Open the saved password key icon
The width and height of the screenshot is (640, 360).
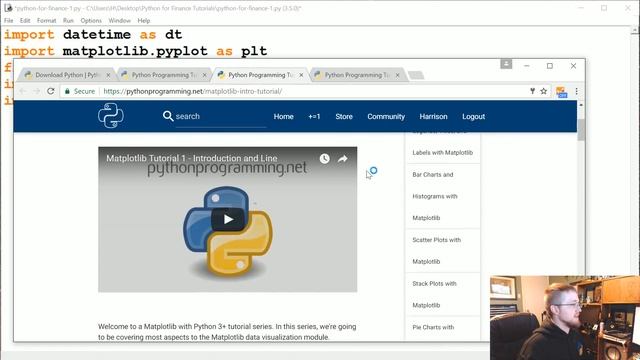pyautogui.click(x=532, y=91)
